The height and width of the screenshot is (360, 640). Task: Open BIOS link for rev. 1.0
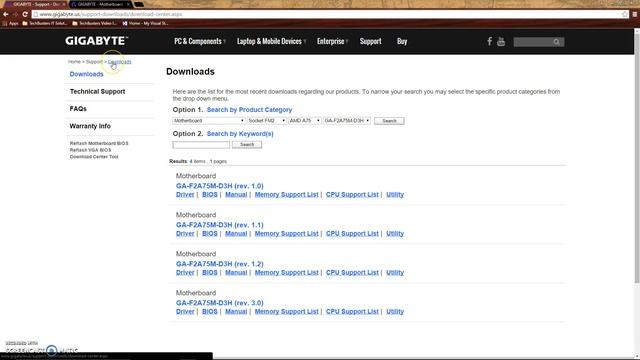tap(210, 194)
